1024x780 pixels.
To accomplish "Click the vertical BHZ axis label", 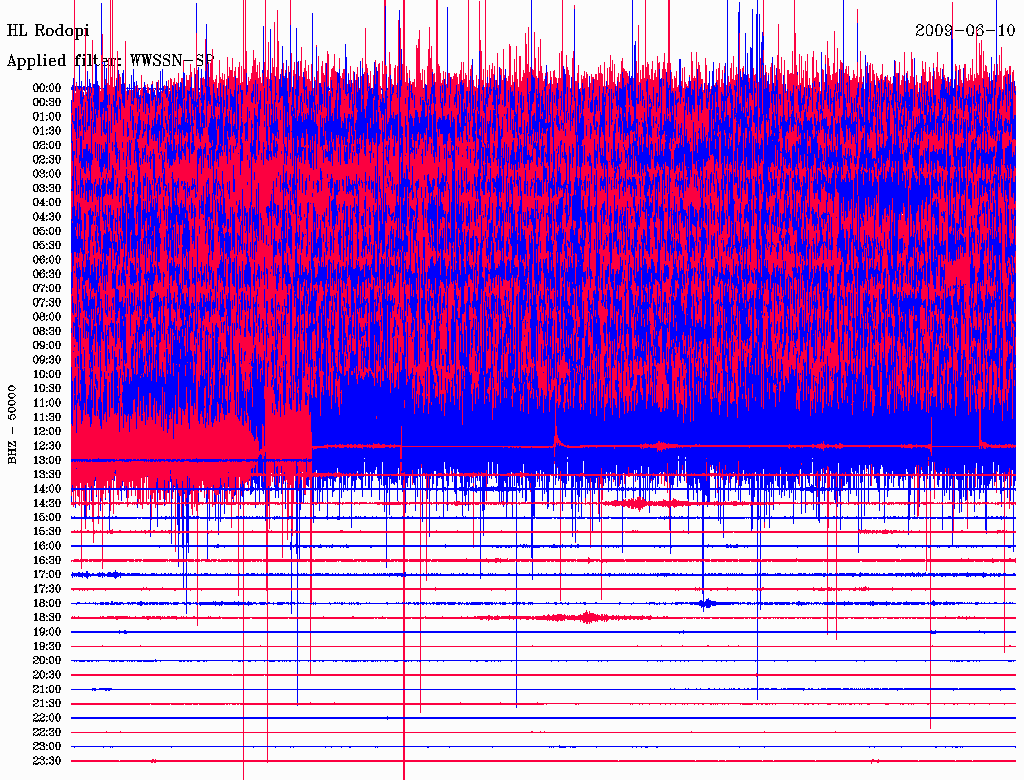I will [12, 423].
